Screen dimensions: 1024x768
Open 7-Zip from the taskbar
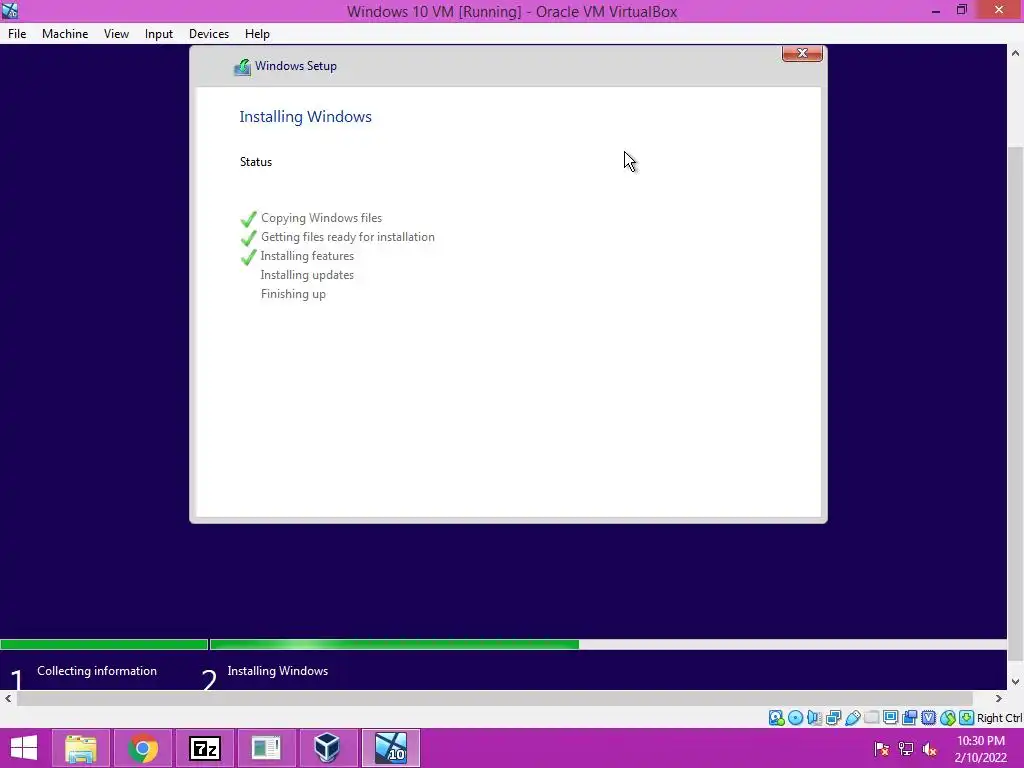(x=204, y=748)
